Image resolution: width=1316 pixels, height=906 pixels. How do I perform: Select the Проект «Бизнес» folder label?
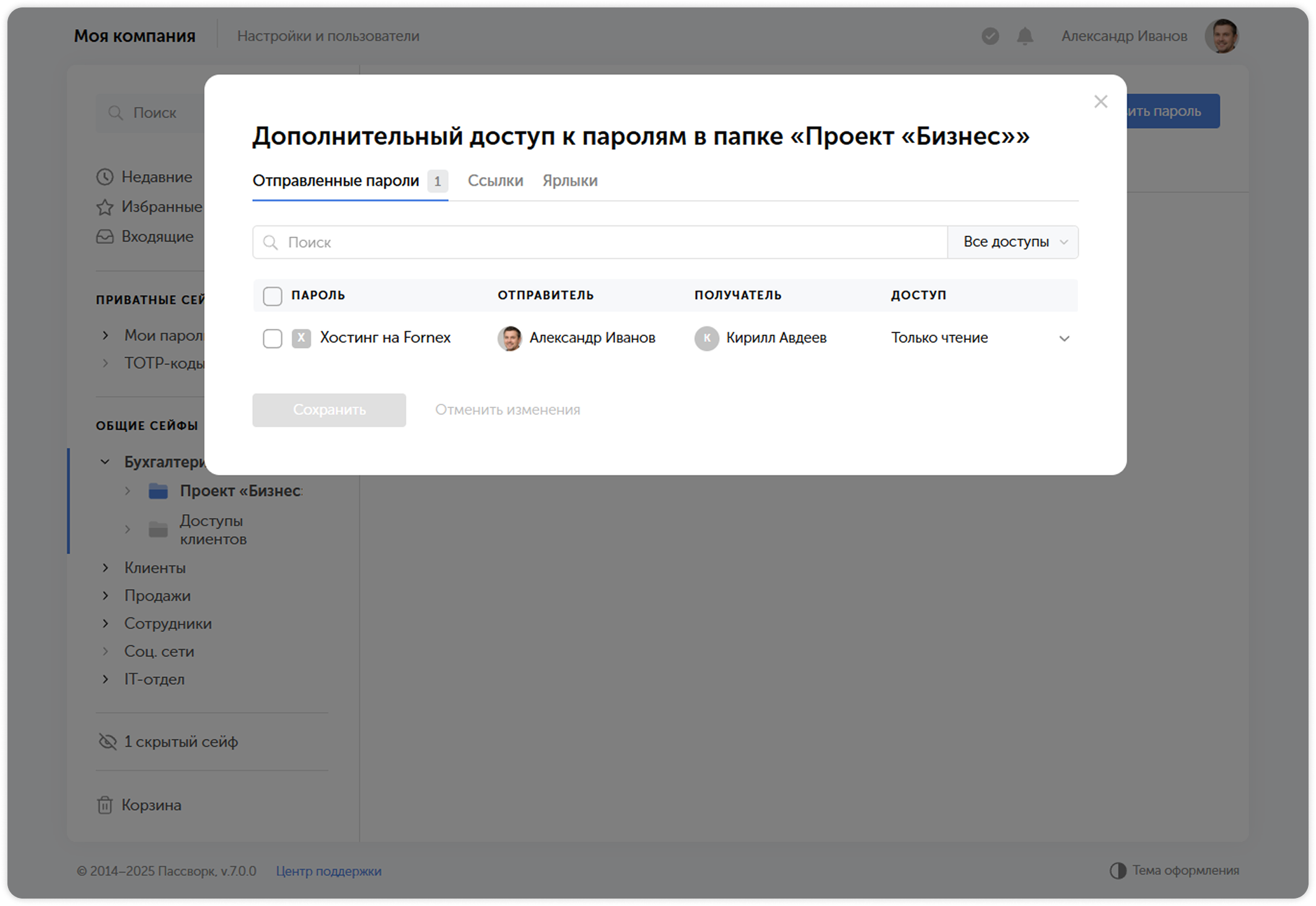click(241, 491)
